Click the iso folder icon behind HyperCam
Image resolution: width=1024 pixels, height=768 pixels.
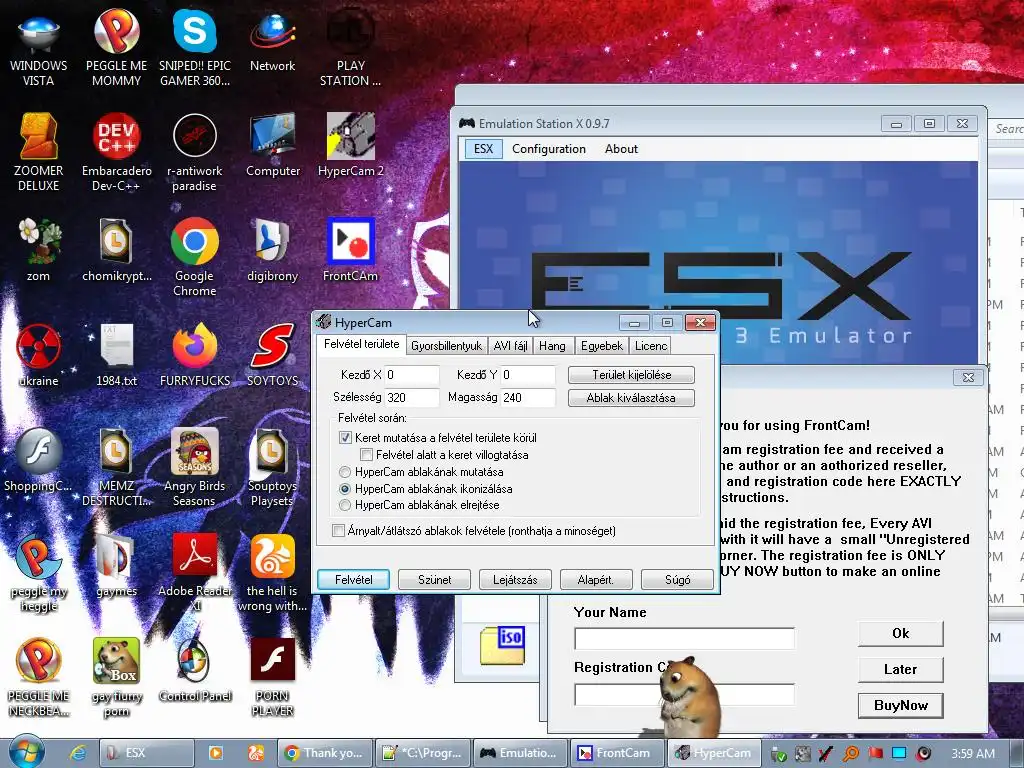coord(502,645)
